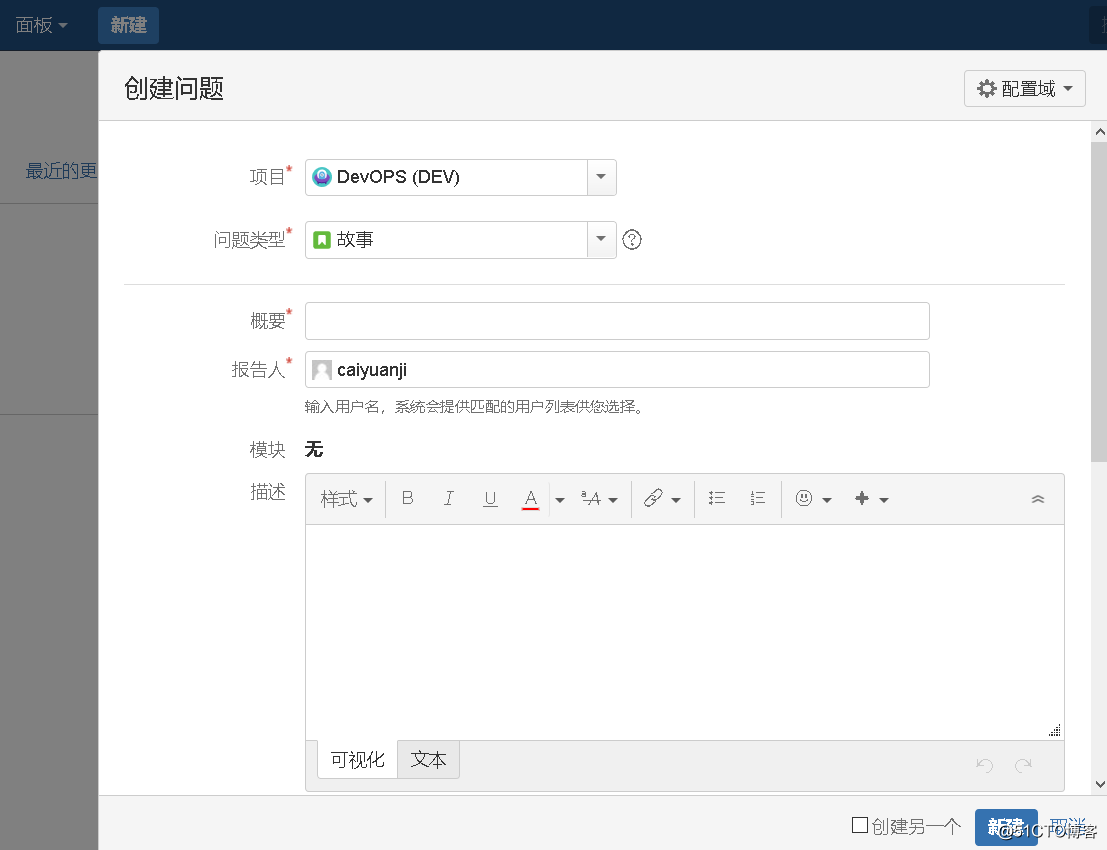Screen dimensions: 1107x850
Task: Click the DevOPS project avatar icon
Action: coord(322,176)
